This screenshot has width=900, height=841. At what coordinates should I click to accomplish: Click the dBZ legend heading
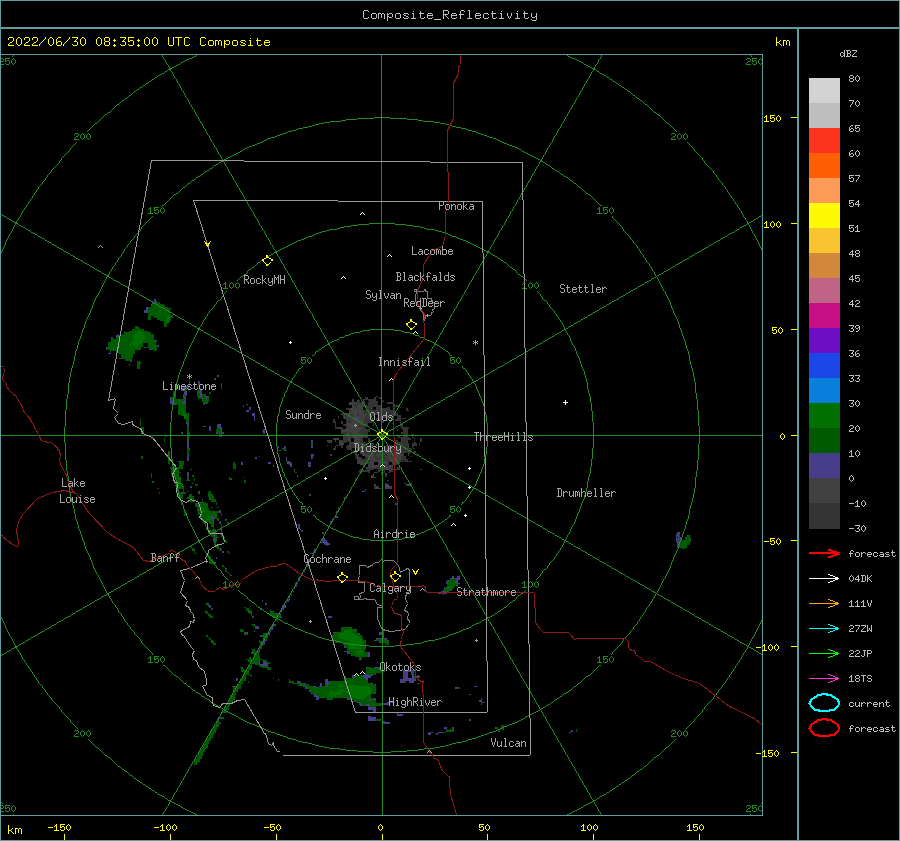click(848, 54)
